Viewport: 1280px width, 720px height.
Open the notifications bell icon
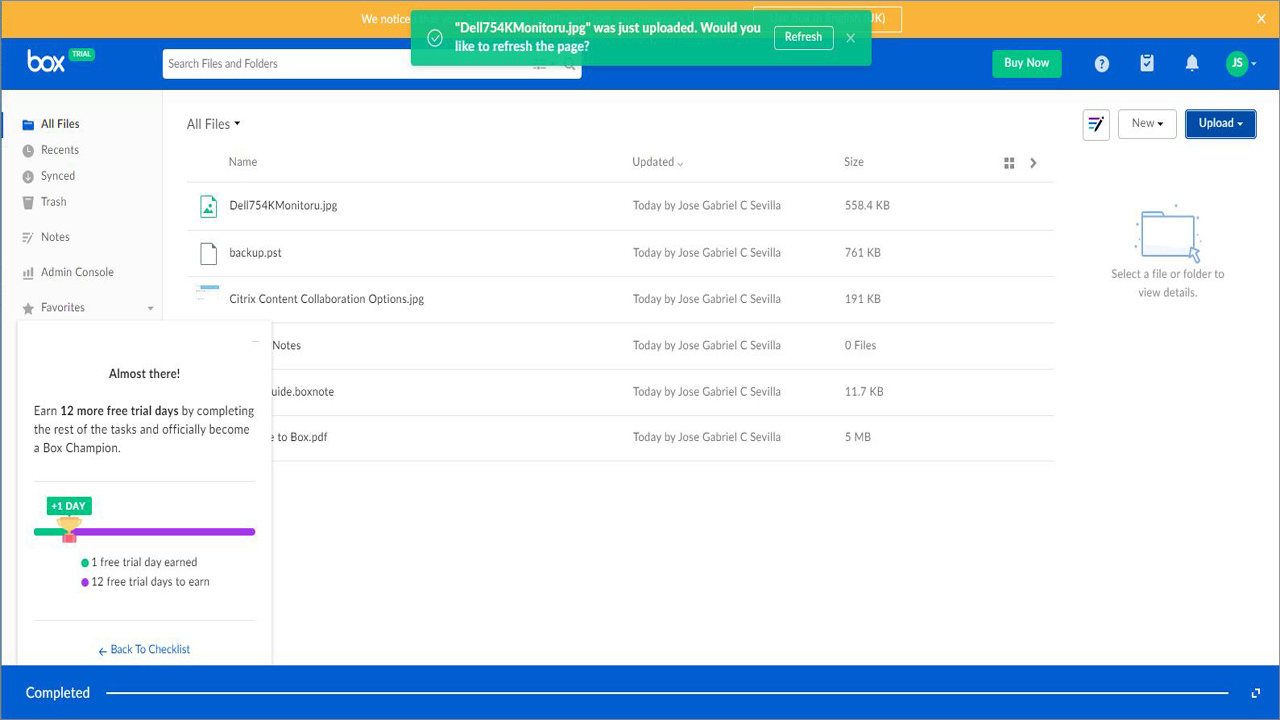tap(1192, 64)
